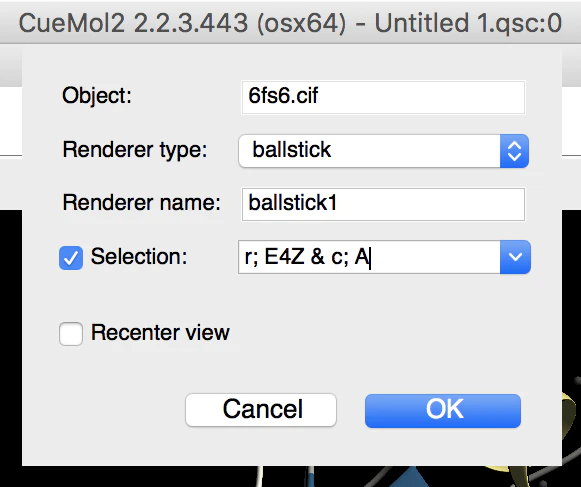The width and height of the screenshot is (581, 487).
Task: Expand the Selection history dropdown arrow
Action: coord(515,257)
